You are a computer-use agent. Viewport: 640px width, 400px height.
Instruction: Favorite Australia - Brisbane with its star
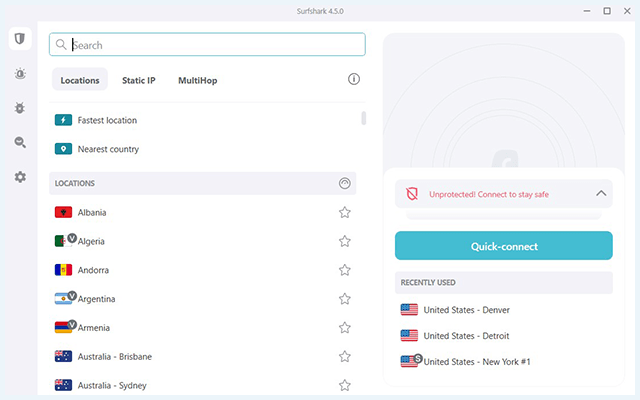pos(345,356)
